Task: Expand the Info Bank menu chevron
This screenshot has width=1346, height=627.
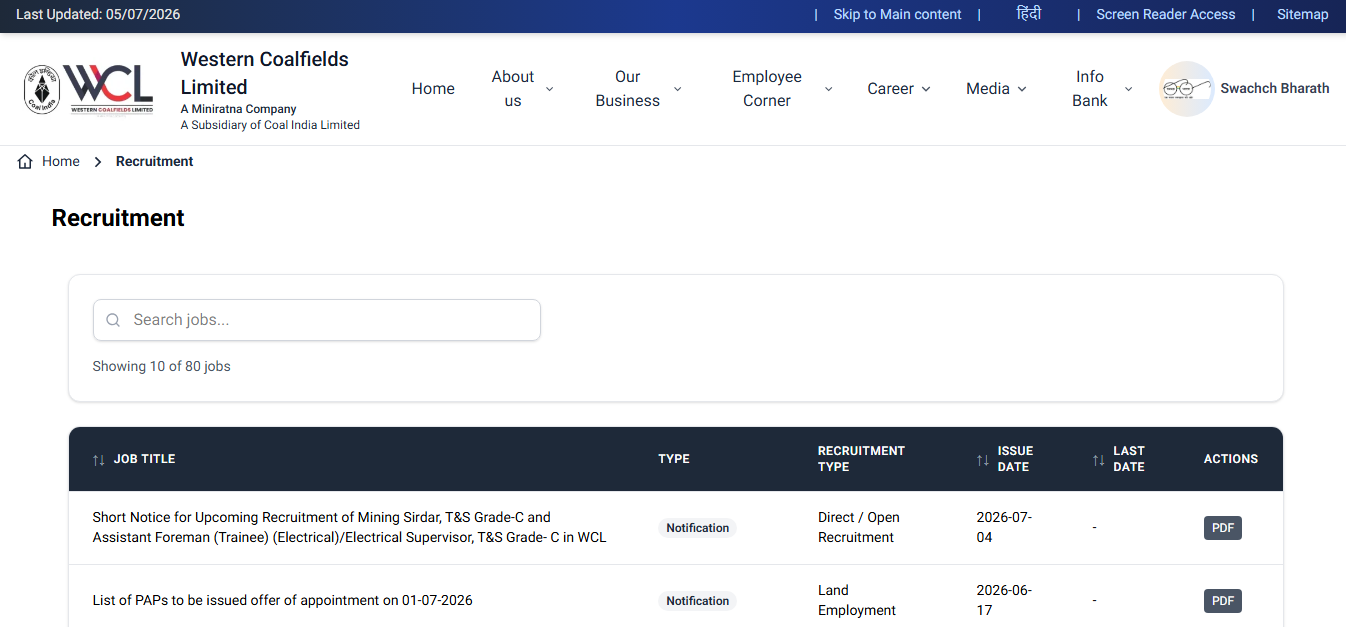Action: click(1128, 89)
